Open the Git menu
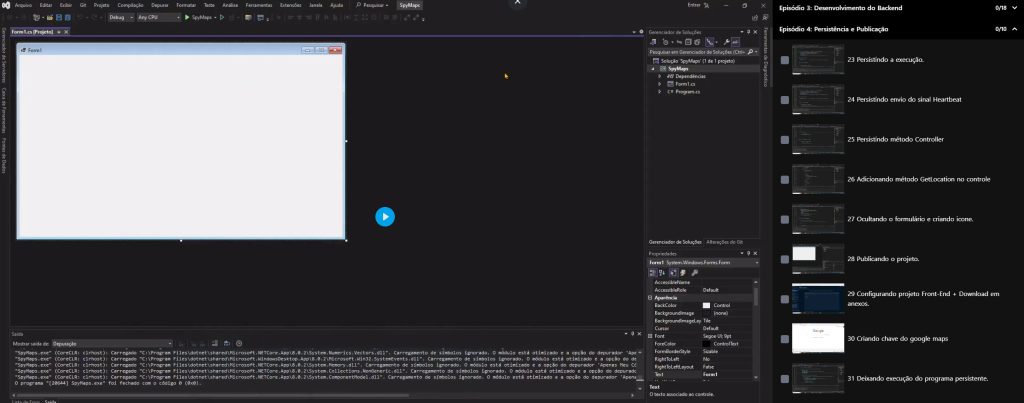Viewport: 1024px width, 403px height. pos(83,5)
